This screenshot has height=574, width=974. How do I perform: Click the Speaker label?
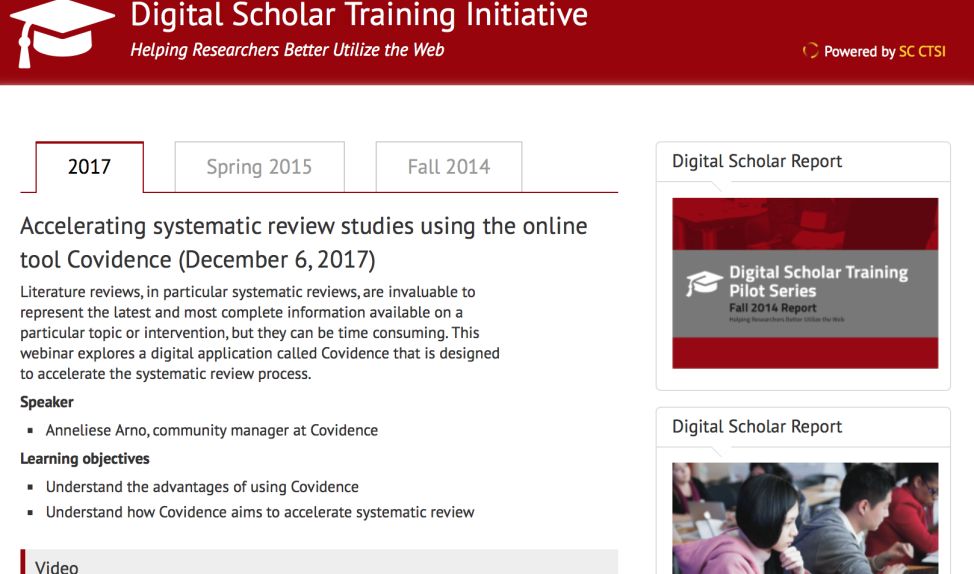(47, 402)
